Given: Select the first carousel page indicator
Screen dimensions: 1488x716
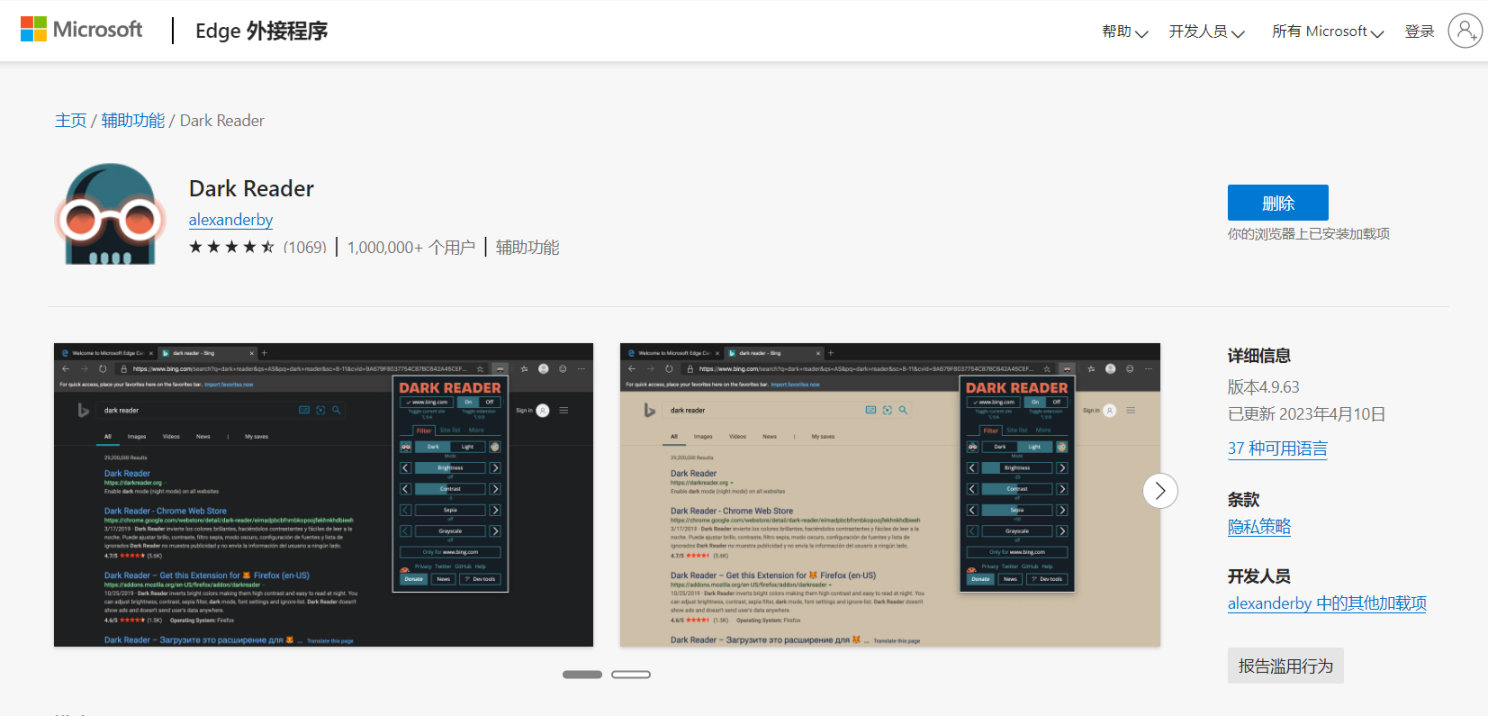Looking at the screenshot, I should click(x=582, y=675).
